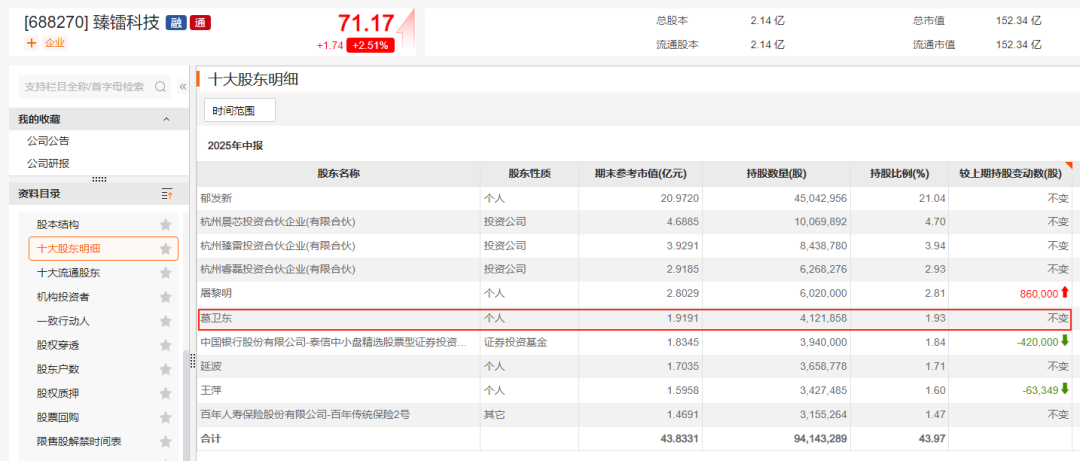The width and height of the screenshot is (1080, 461).
Task: Click 杭州睿磊投资合伙企业(有限合伙) row name
Action: click(x=278, y=269)
